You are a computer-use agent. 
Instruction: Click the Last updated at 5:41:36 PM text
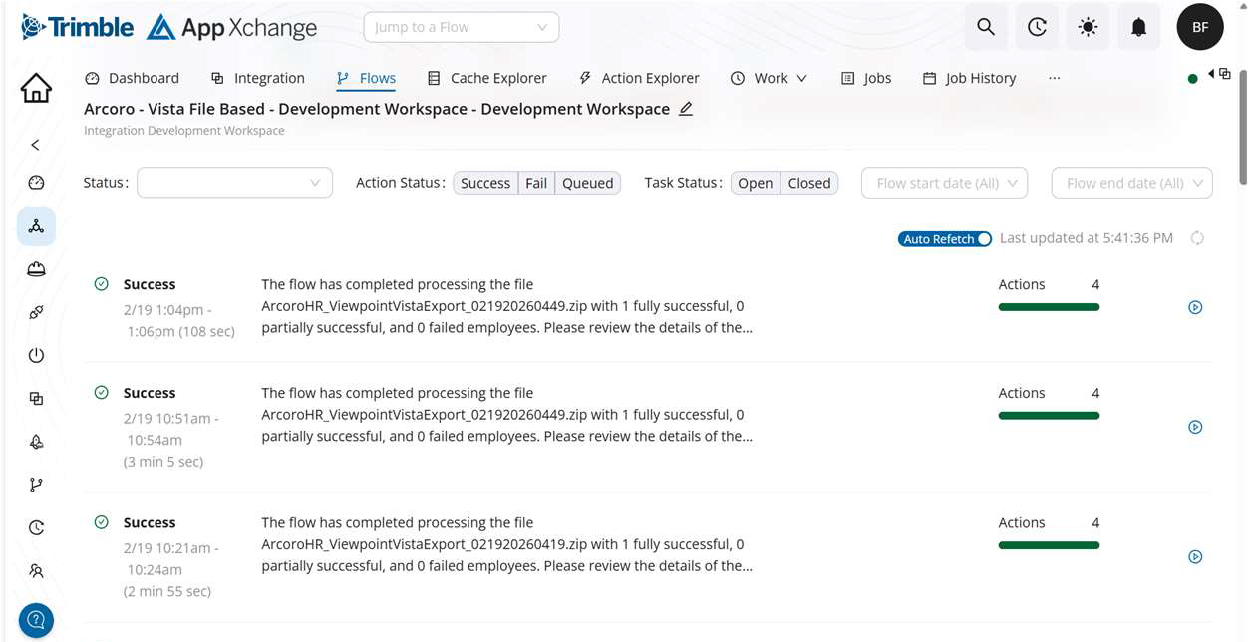click(x=1086, y=238)
